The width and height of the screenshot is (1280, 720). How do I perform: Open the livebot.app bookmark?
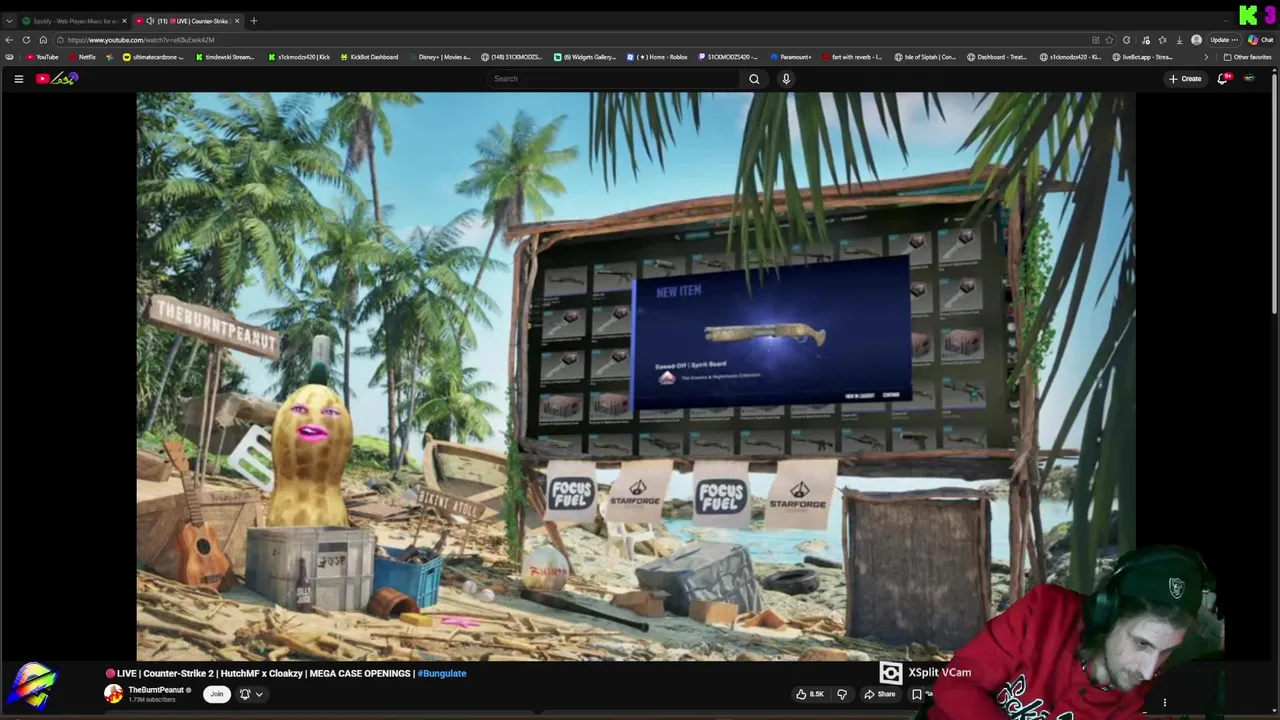pos(1142,57)
